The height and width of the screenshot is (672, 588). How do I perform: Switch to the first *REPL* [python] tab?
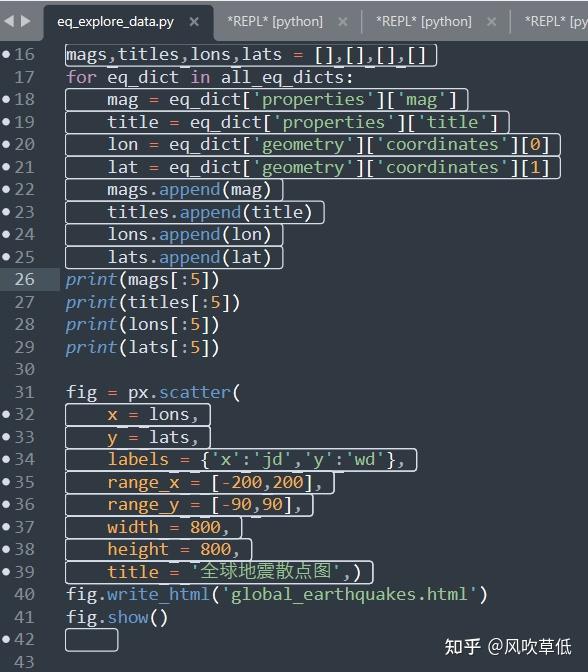[x=275, y=21]
